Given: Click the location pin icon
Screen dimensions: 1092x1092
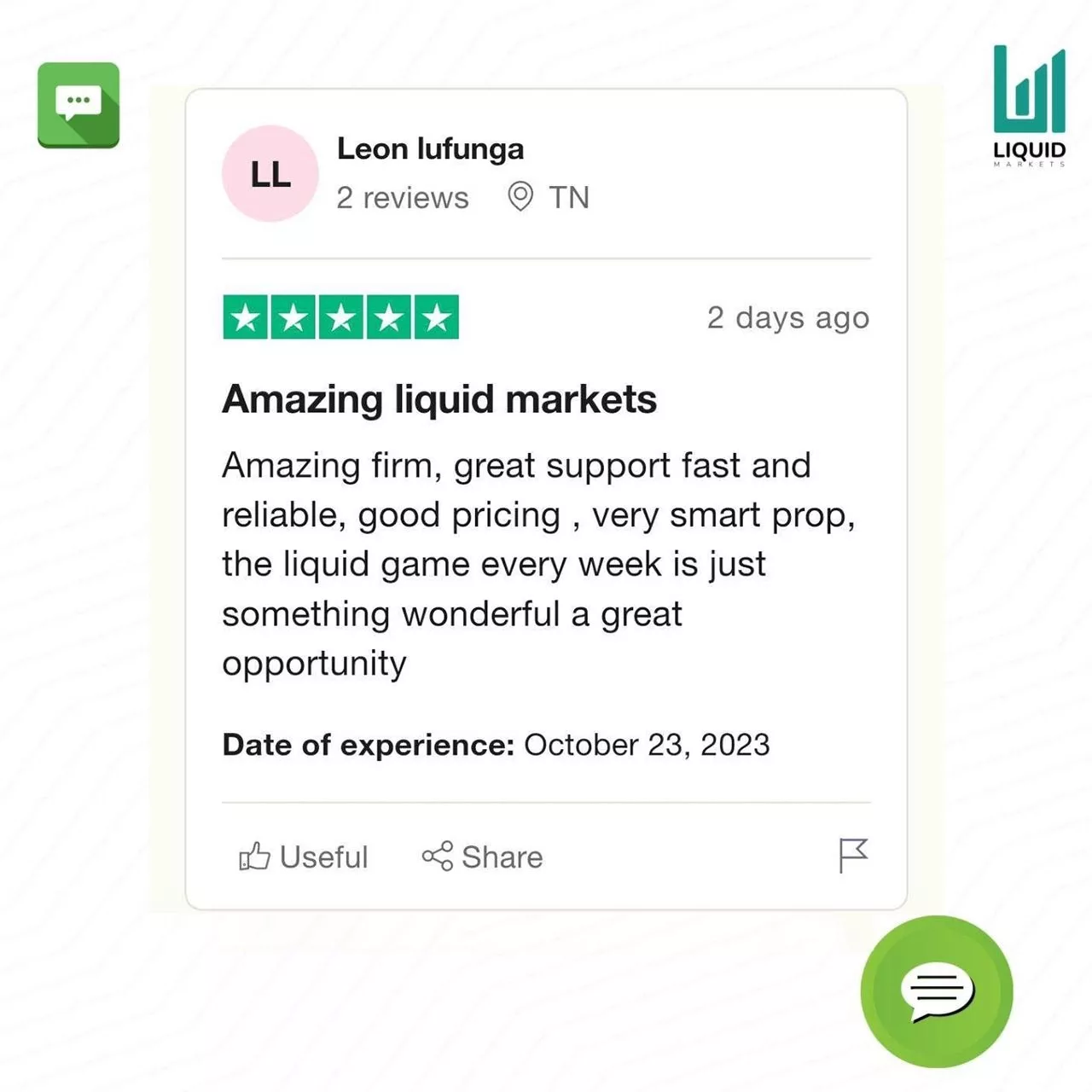Looking at the screenshot, I should click(520, 197).
